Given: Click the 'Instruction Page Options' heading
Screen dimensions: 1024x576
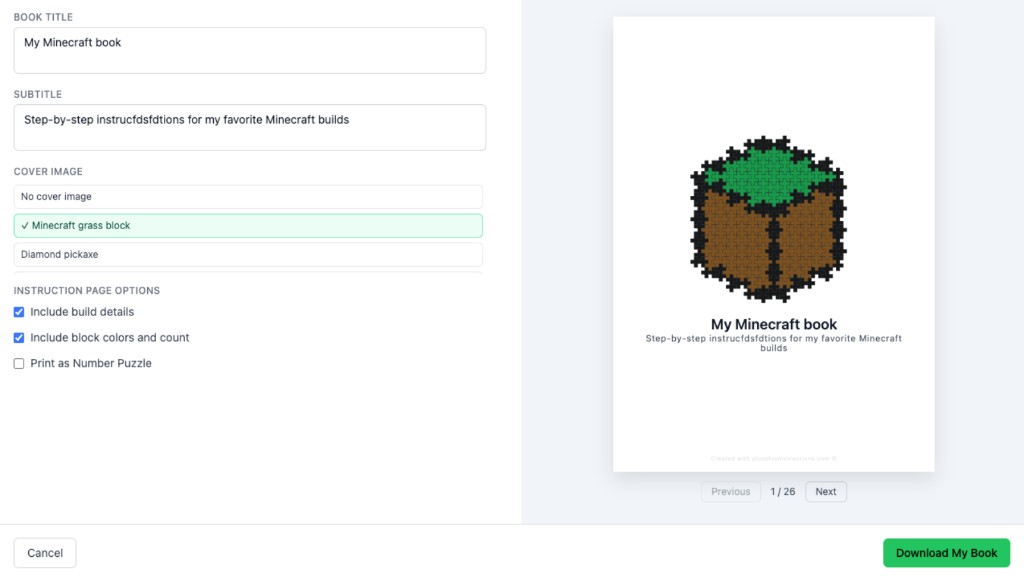Looking at the screenshot, I should coord(87,291).
